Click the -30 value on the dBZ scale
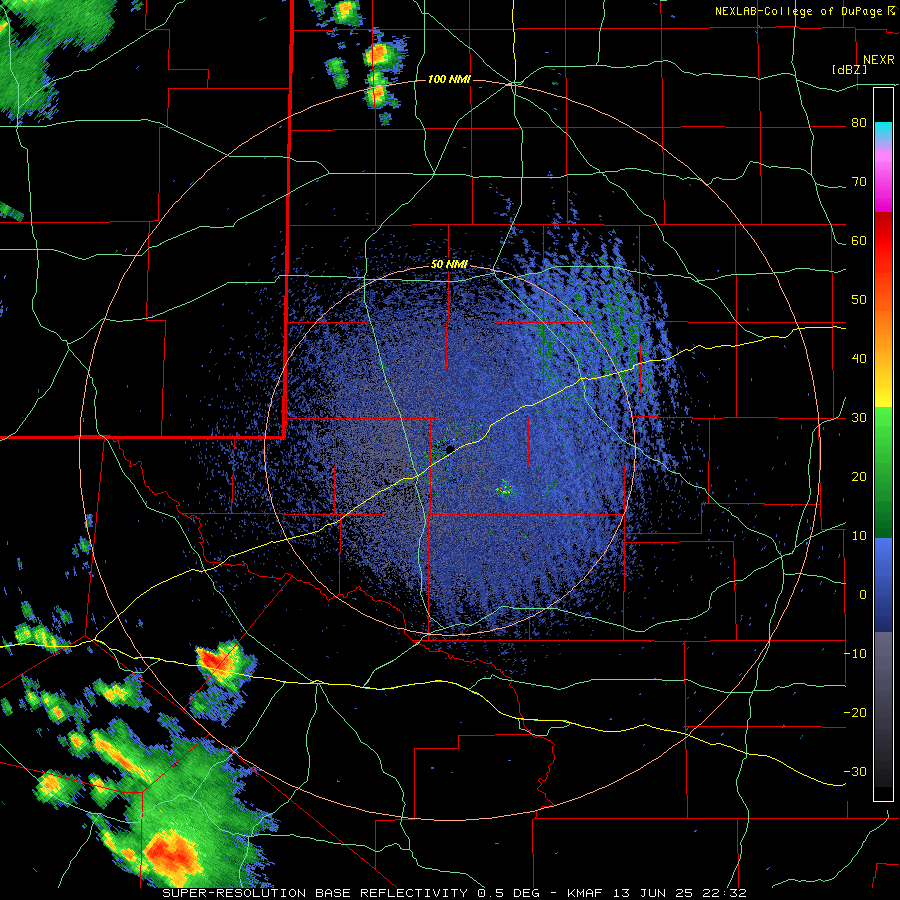 click(855, 771)
